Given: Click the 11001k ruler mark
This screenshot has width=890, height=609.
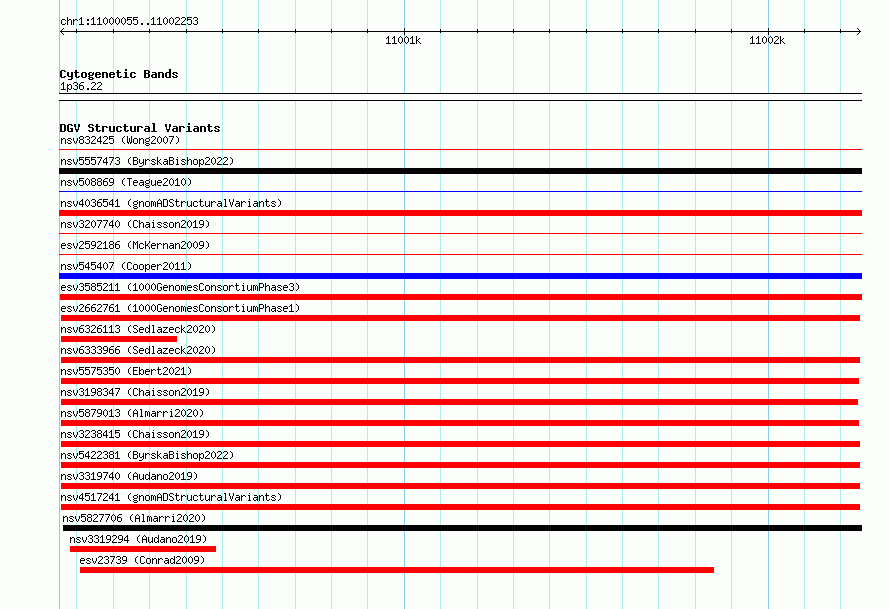Looking at the screenshot, I should click(x=403, y=40).
